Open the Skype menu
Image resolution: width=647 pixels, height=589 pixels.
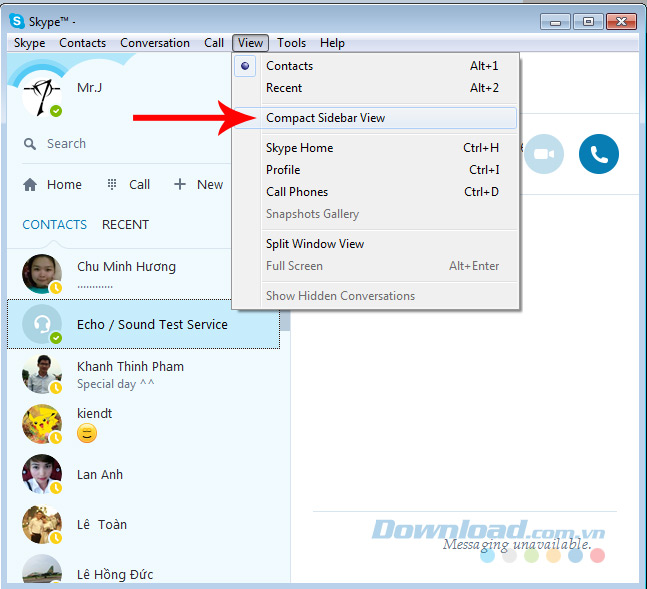pos(29,43)
